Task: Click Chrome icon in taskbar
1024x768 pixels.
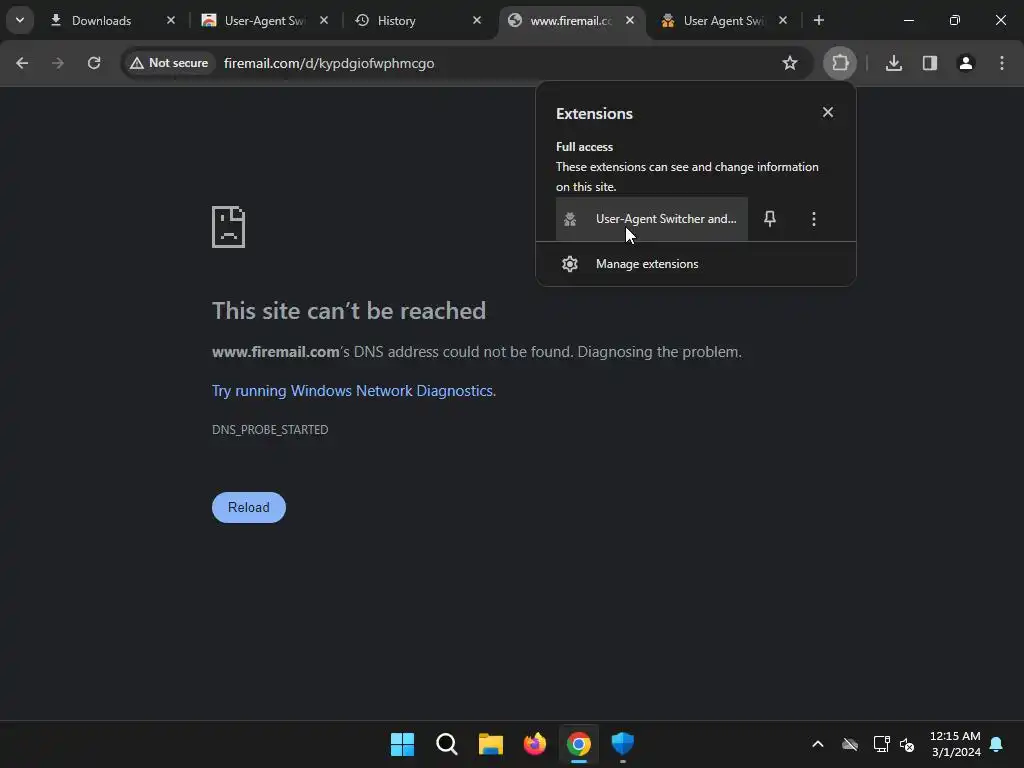Action: click(x=579, y=744)
